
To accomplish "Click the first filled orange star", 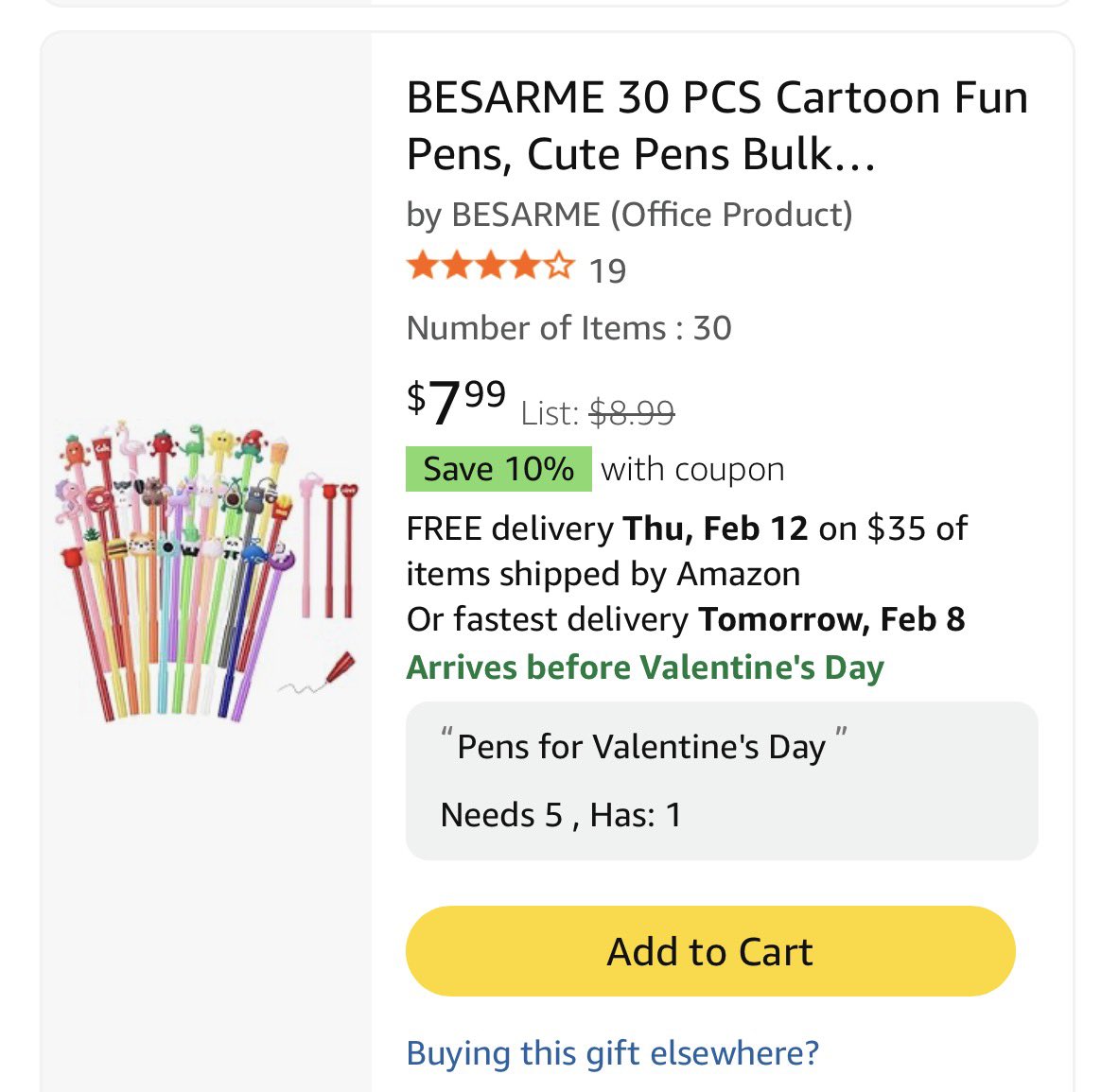I will (421, 268).
